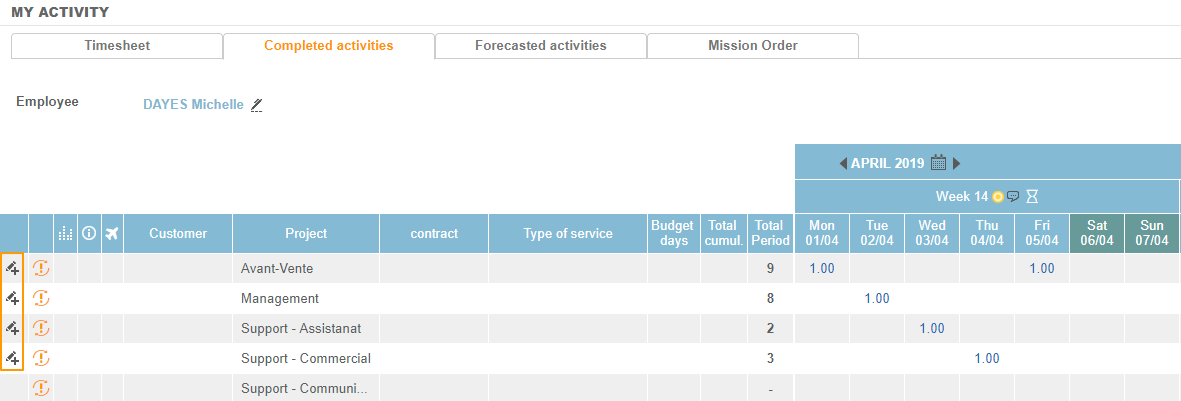Click the add-entry icon on the Management row

(x=13, y=298)
